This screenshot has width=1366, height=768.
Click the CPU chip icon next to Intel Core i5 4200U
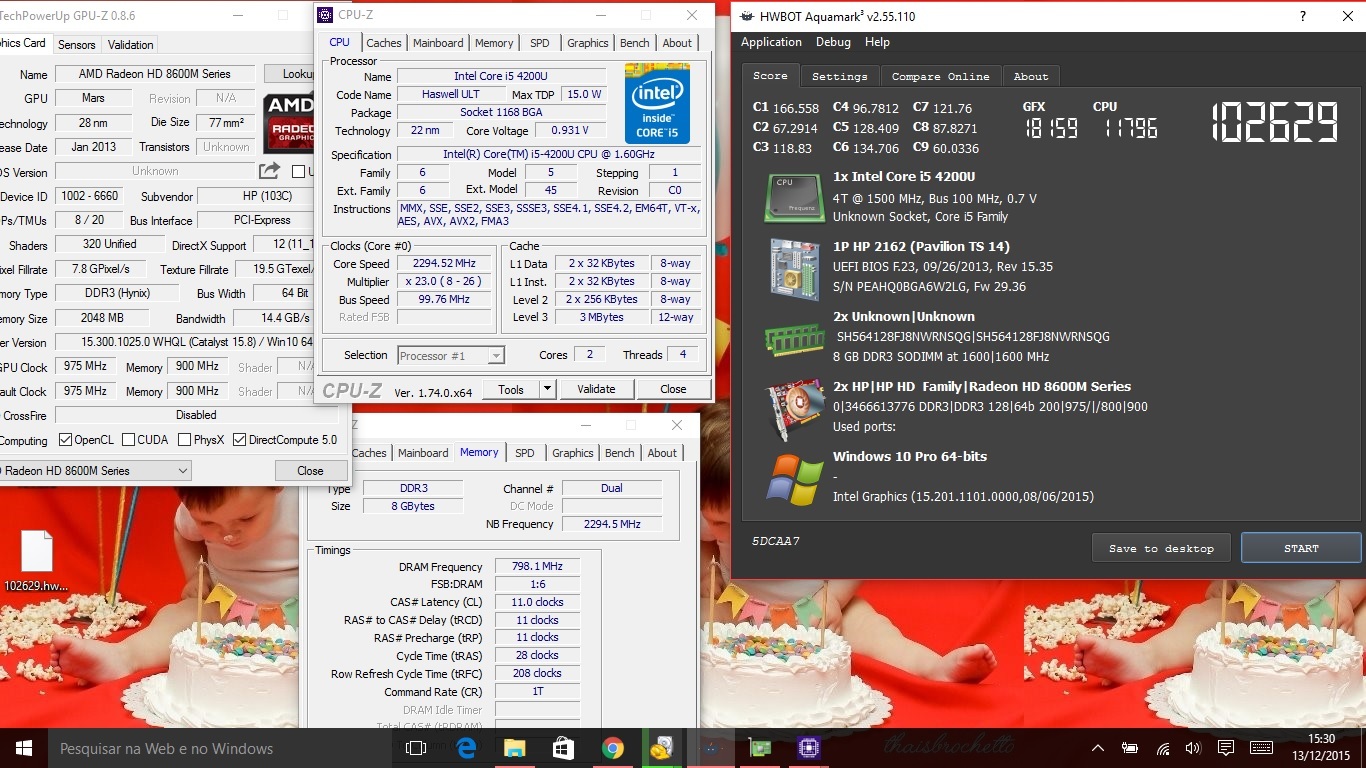coord(794,197)
